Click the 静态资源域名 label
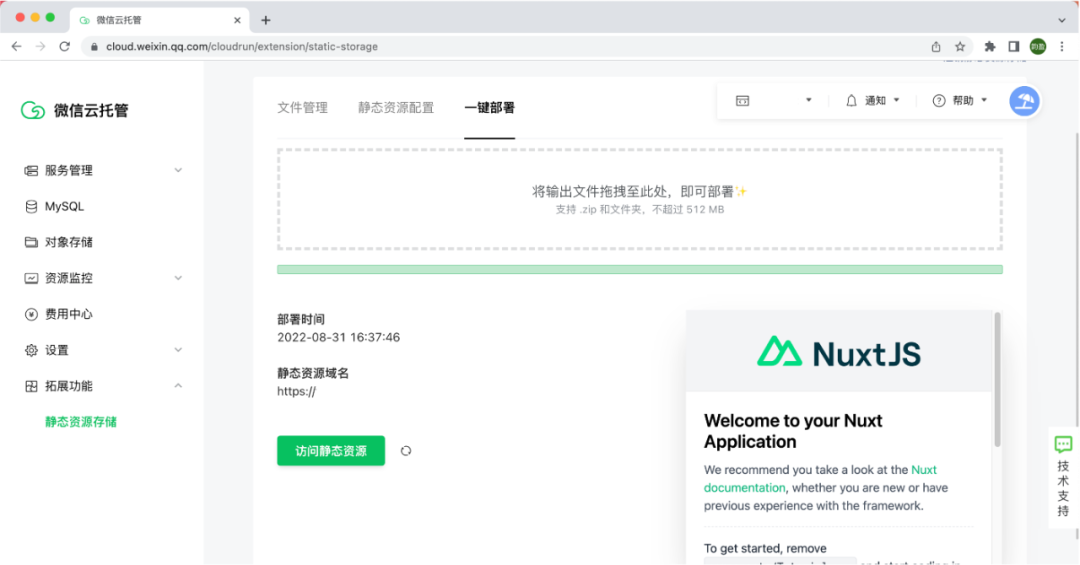Screen dimensions: 1080x565 313,373
